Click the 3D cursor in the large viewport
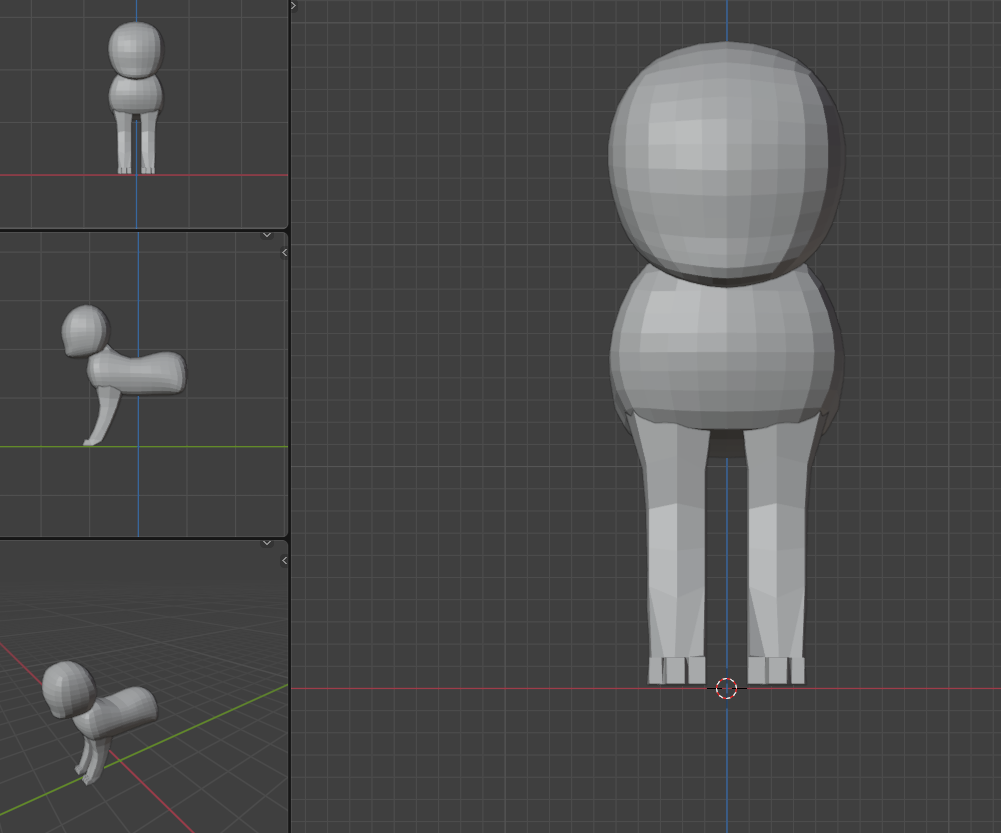Image resolution: width=1001 pixels, height=833 pixels. (727, 688)
